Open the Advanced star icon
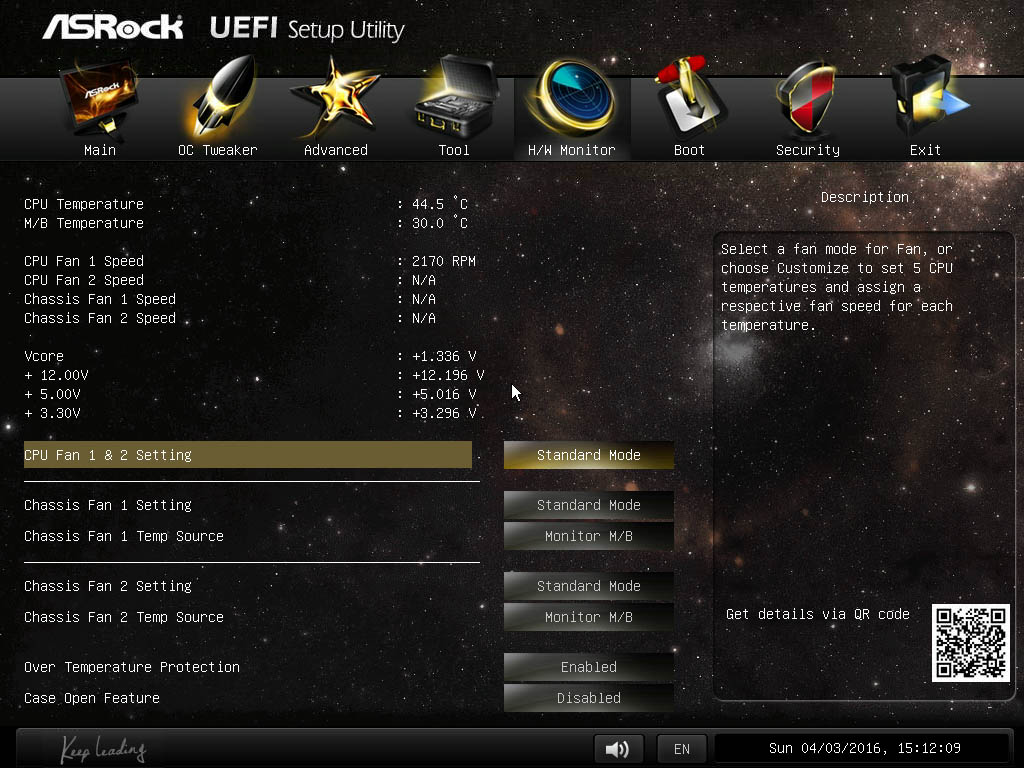1024x768 pixels. click(x=336, y=98)
